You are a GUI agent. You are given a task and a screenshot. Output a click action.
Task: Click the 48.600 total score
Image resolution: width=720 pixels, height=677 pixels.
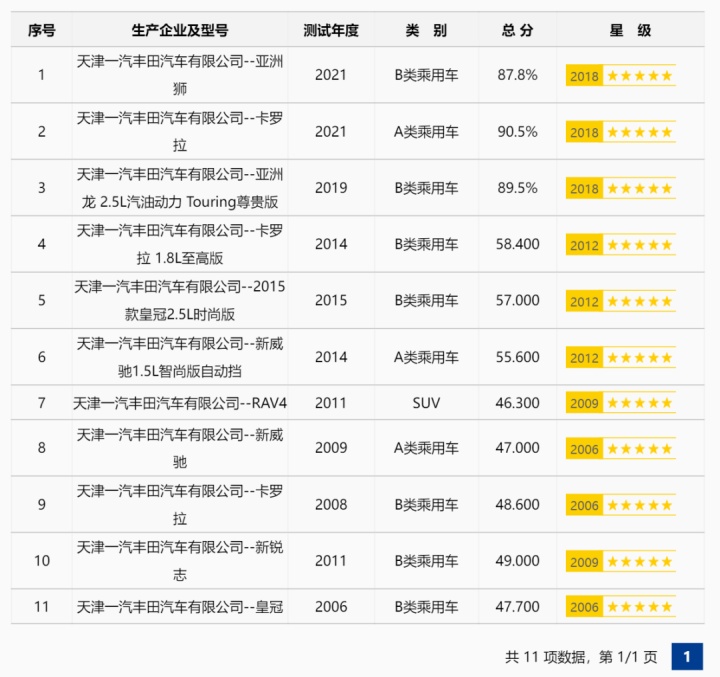[x=517, y=504]
